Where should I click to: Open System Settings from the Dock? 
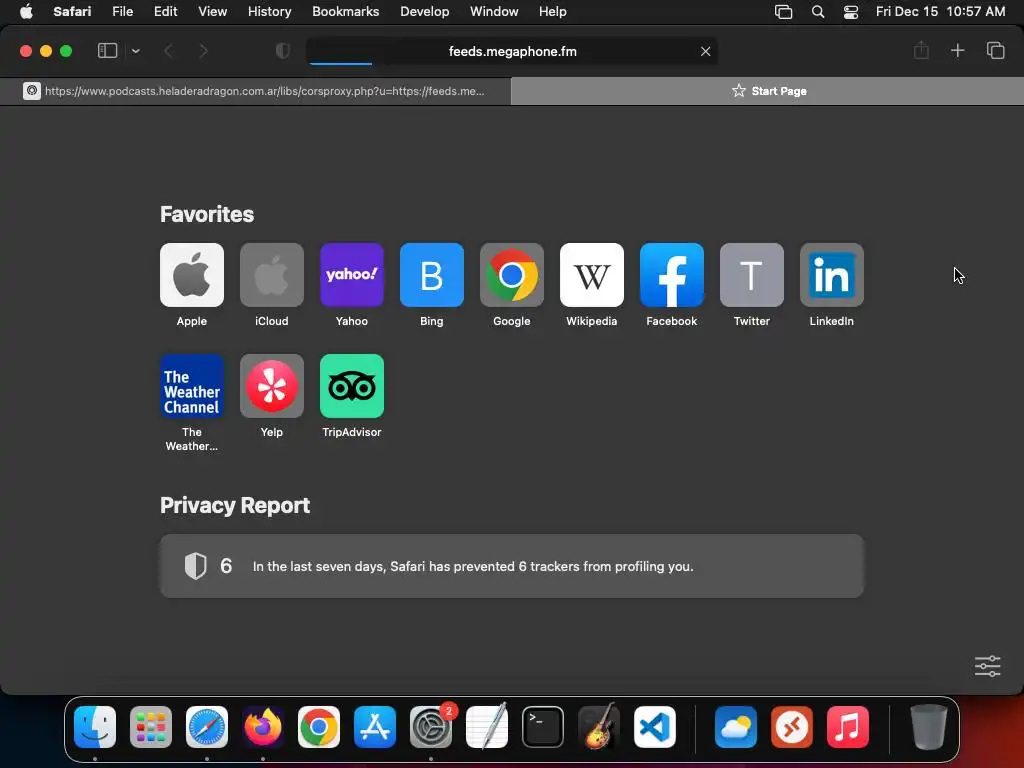pos(431,727)
